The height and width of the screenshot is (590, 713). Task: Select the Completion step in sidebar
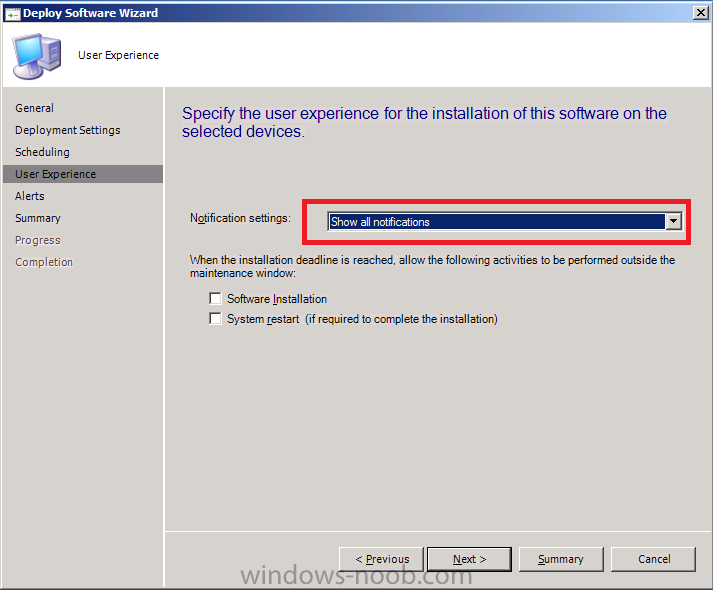tap(44, 262)
